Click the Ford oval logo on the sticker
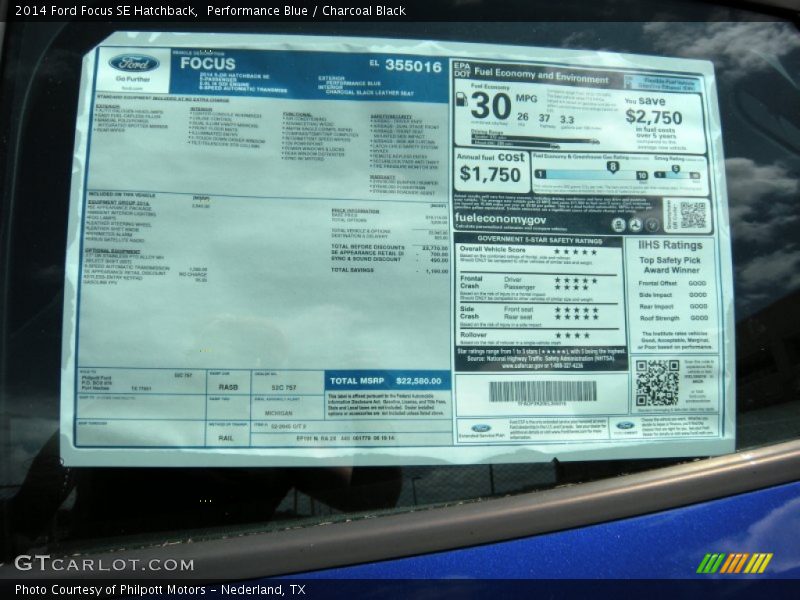The width and height of the screenshot is (800, 600). click(x=133, y=64)
